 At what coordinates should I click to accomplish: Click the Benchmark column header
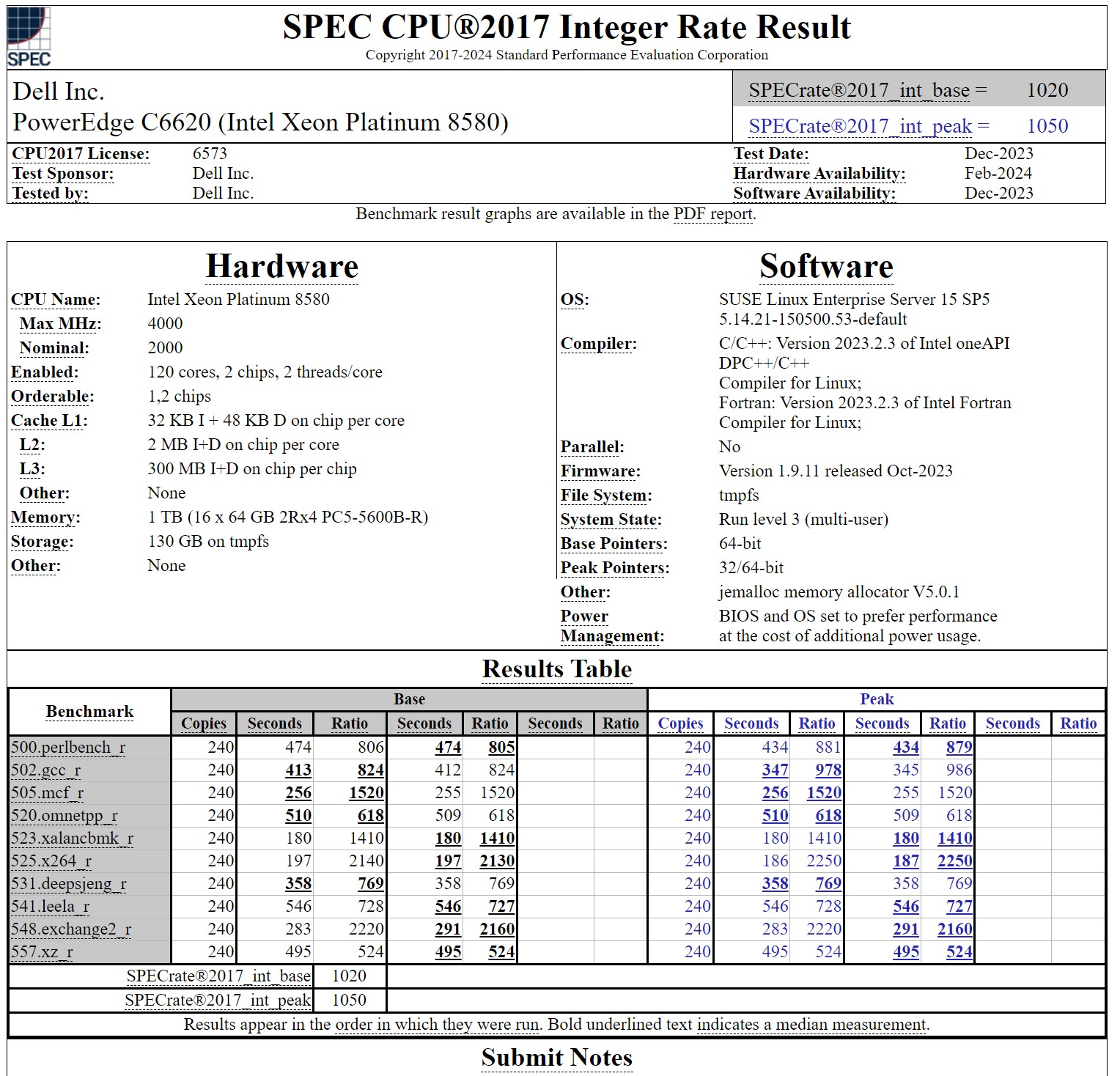[89, 712]
